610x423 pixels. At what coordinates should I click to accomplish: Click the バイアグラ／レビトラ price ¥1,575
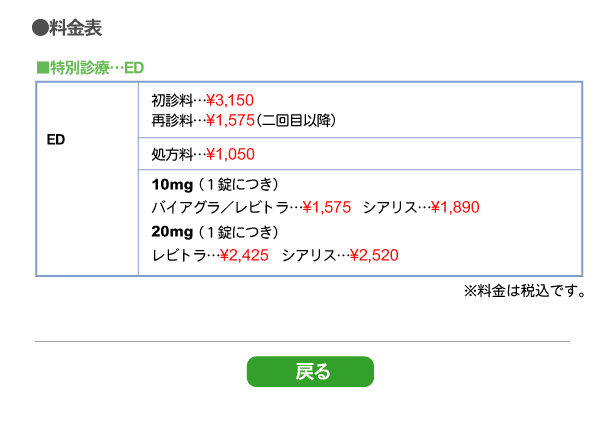coord(327,207)
